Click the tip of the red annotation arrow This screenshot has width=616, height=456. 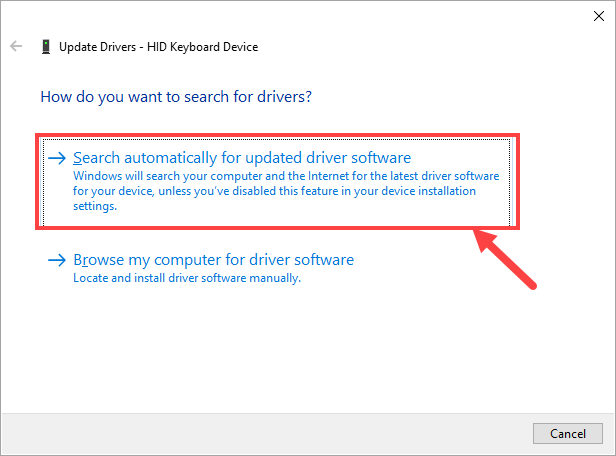[x=478, y=237]
